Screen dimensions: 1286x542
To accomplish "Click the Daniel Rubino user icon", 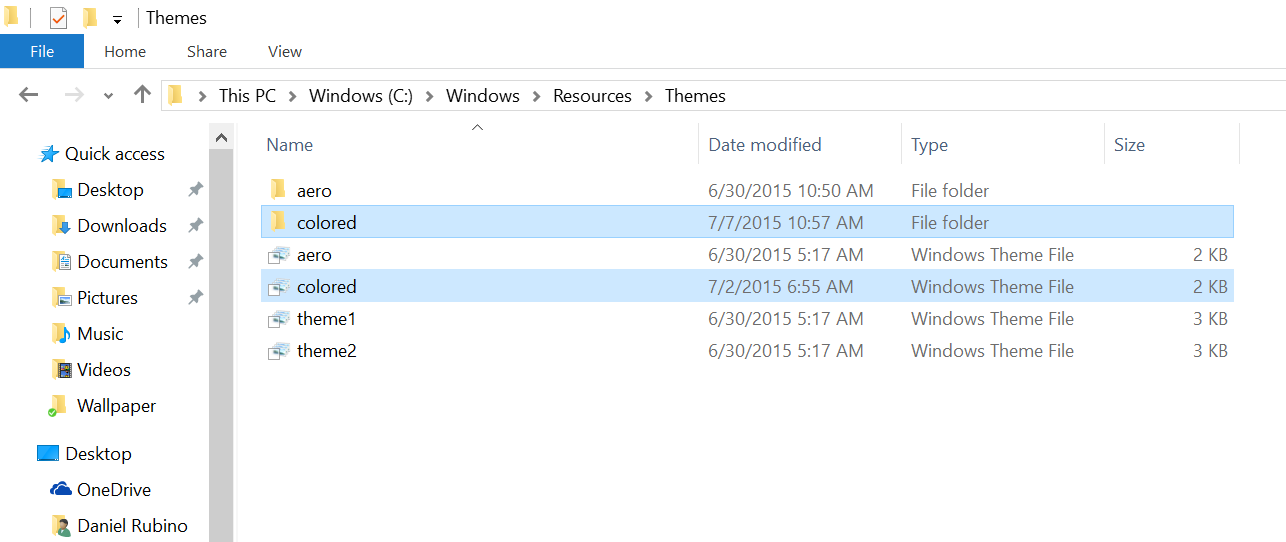I will point(61,526).
